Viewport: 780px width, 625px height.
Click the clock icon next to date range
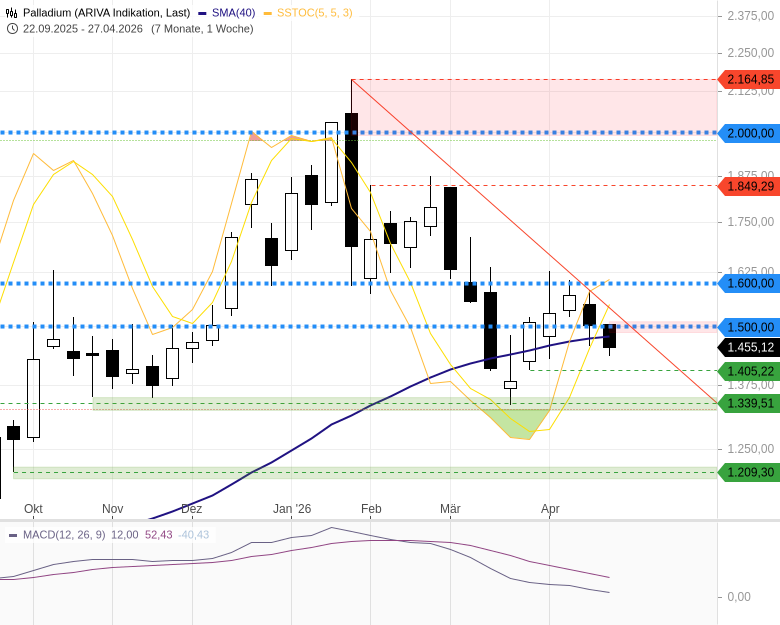pos(12,29)
